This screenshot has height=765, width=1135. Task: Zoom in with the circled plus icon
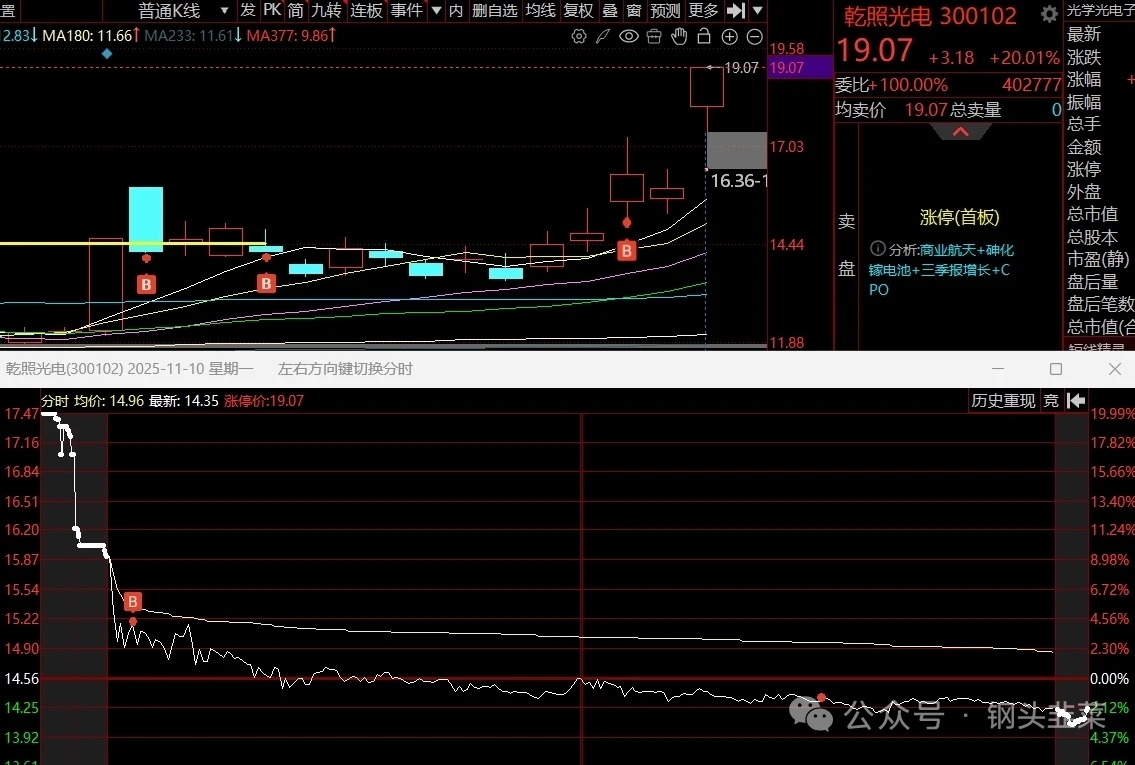pos(730,36)
